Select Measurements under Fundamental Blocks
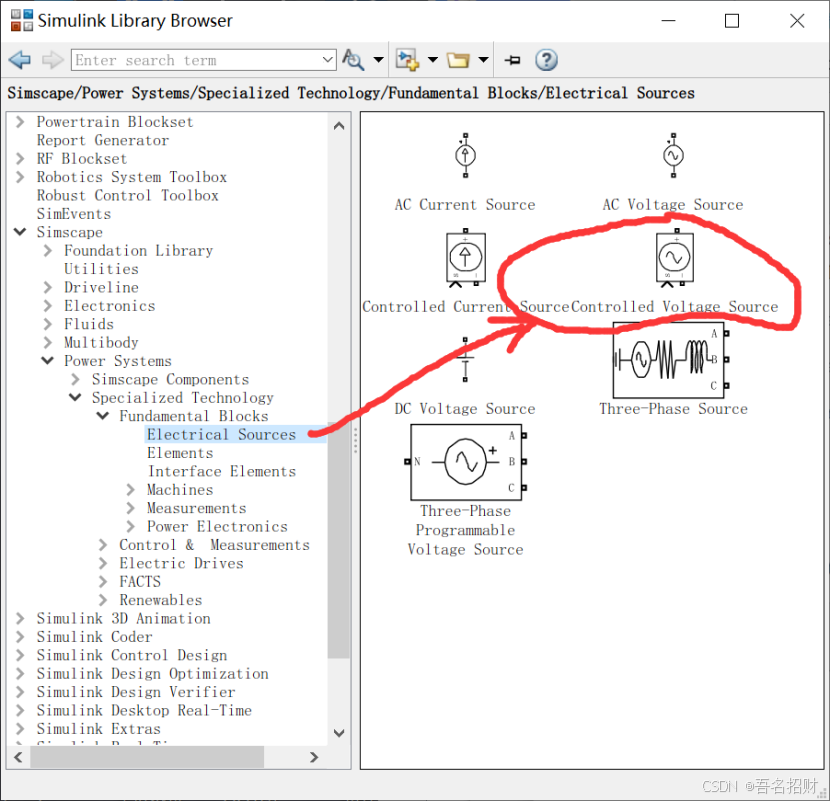Screen dimensions: 830x802 [196, 508]
